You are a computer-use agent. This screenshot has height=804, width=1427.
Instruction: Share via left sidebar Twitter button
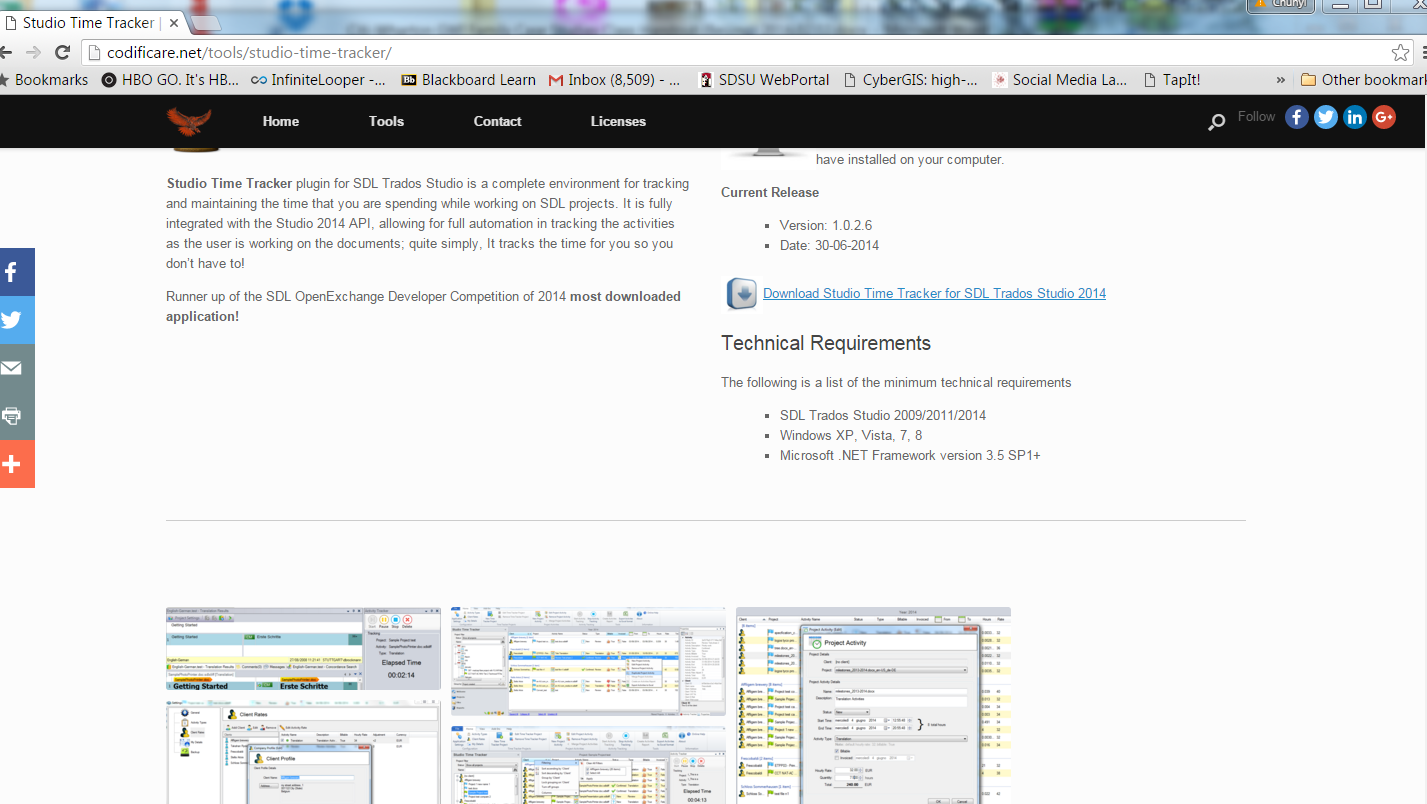click(14, 320)
